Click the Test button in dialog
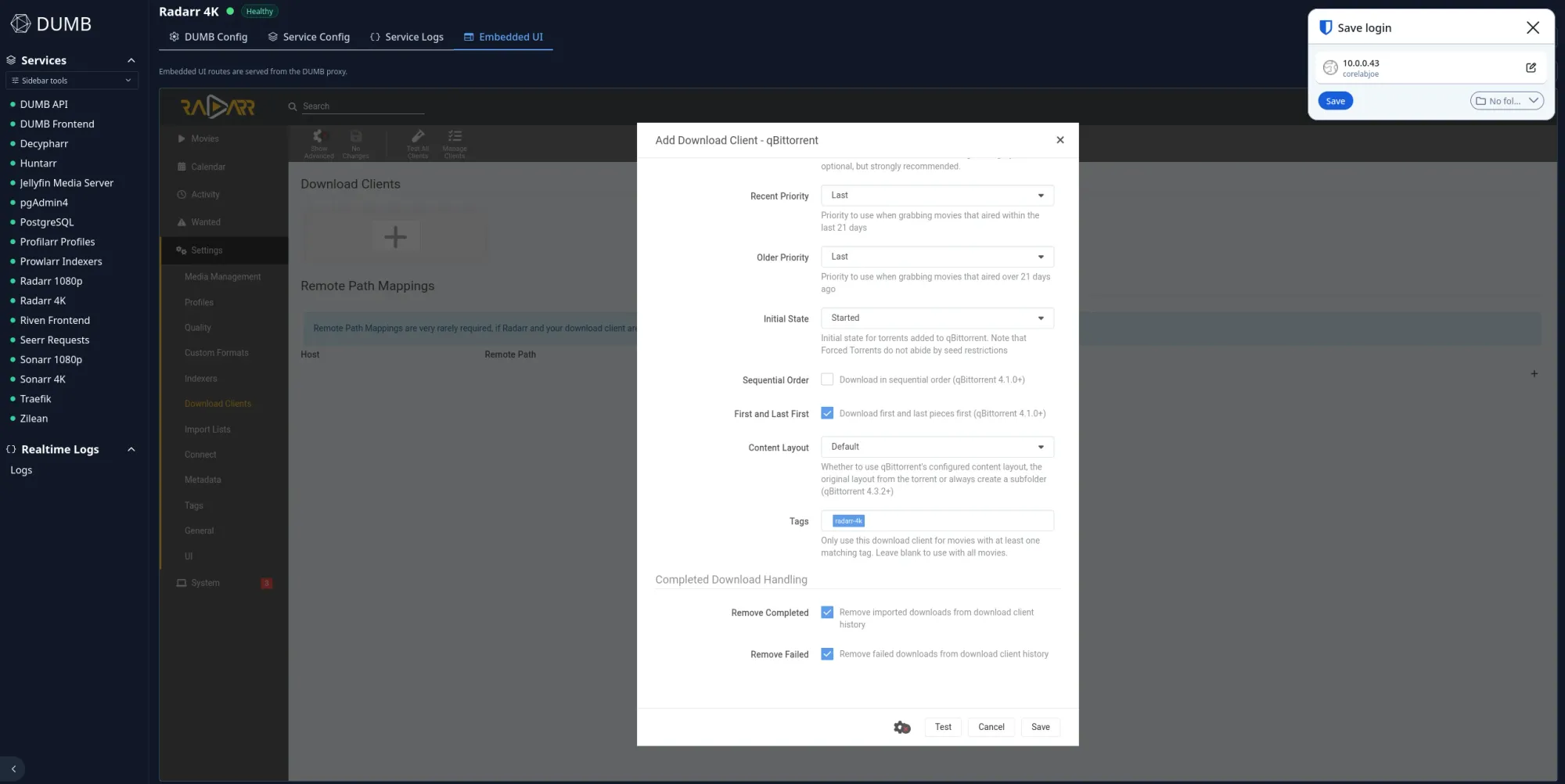1565x784 pixels. click(943, 727)
